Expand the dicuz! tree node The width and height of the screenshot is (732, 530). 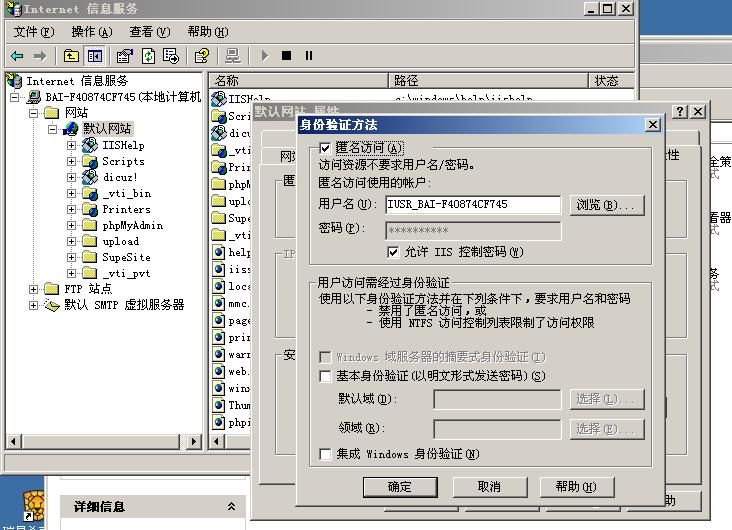tap(71, 177)
